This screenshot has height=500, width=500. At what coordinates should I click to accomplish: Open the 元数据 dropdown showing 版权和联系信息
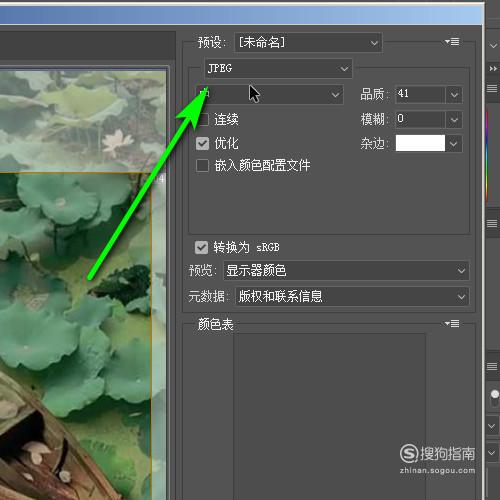coord(352,296)
